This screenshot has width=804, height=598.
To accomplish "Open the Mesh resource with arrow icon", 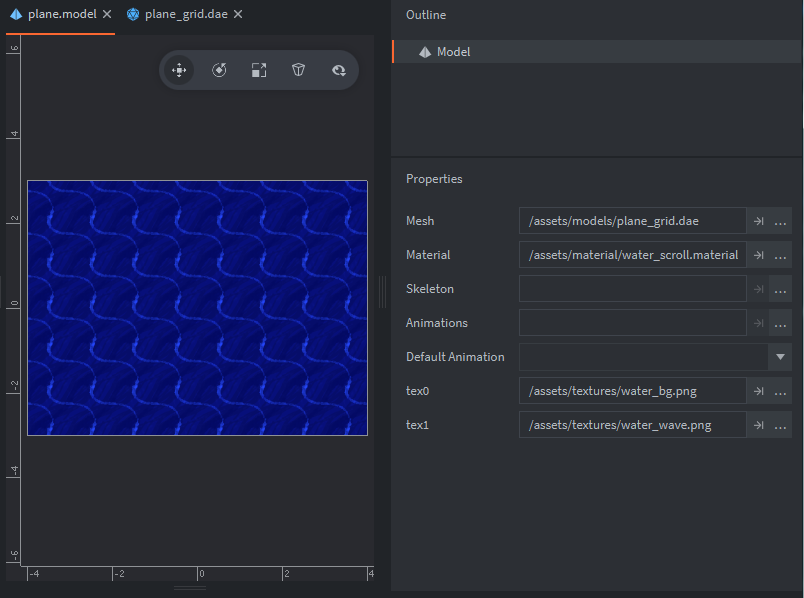I will pyautogui.click(x=758, y=221).
